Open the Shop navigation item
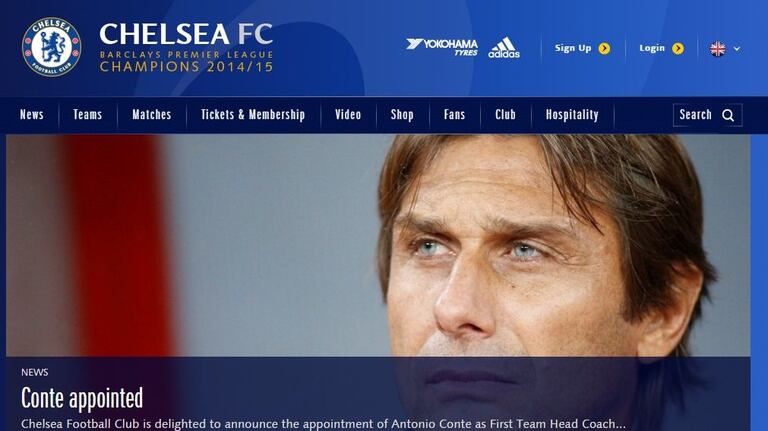Screen dimensions: 768x431 [402, 115]
